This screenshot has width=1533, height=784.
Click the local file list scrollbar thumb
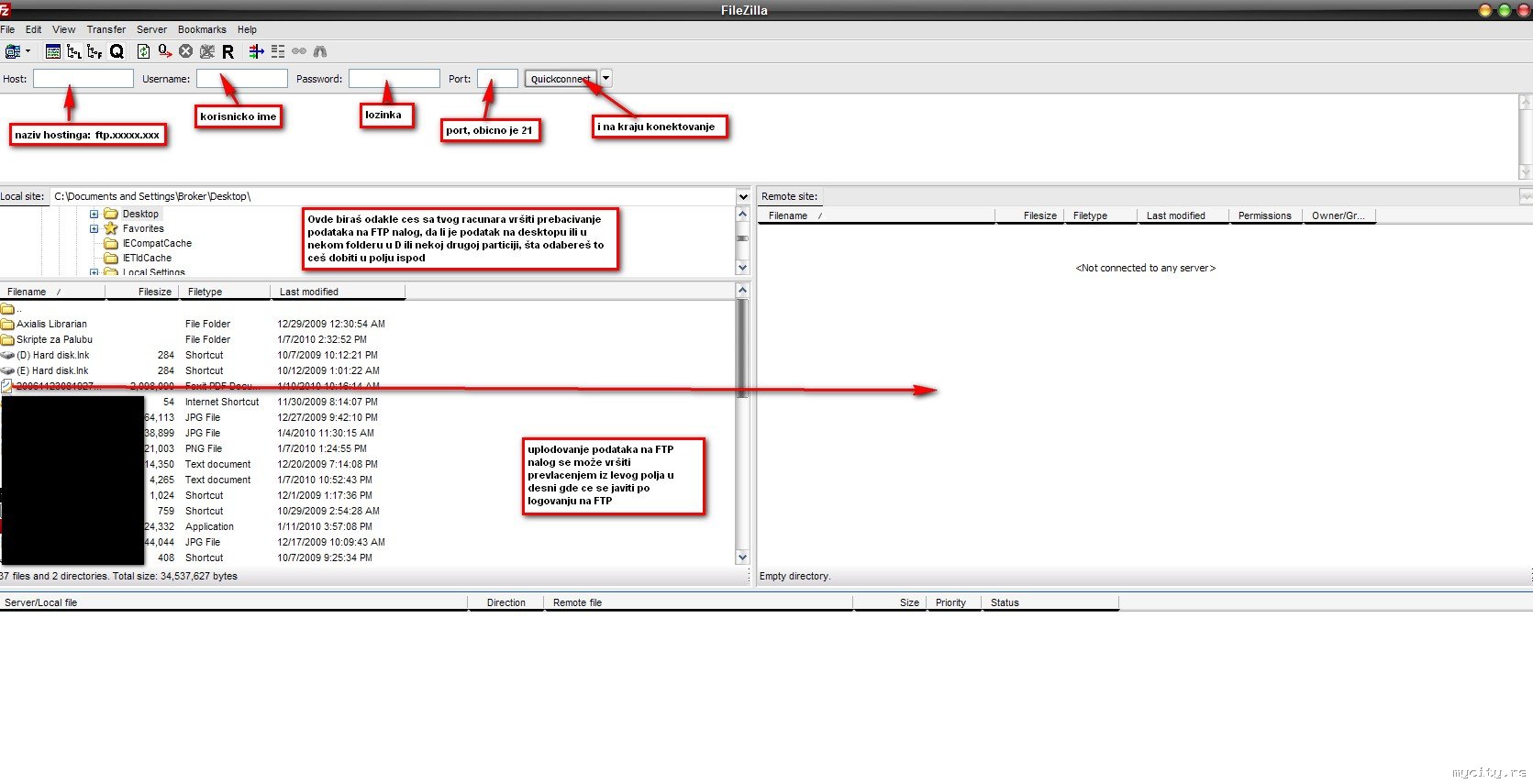point(742,348)
